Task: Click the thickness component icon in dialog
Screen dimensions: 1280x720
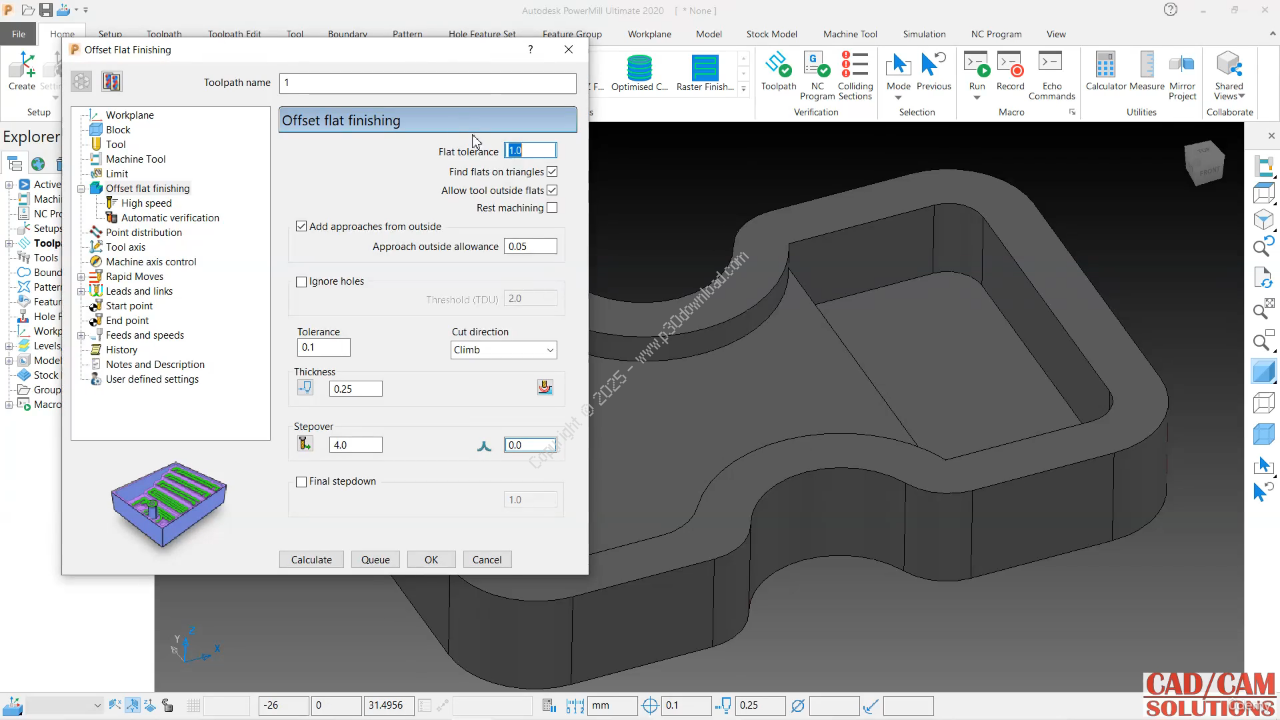Action: 545,387
